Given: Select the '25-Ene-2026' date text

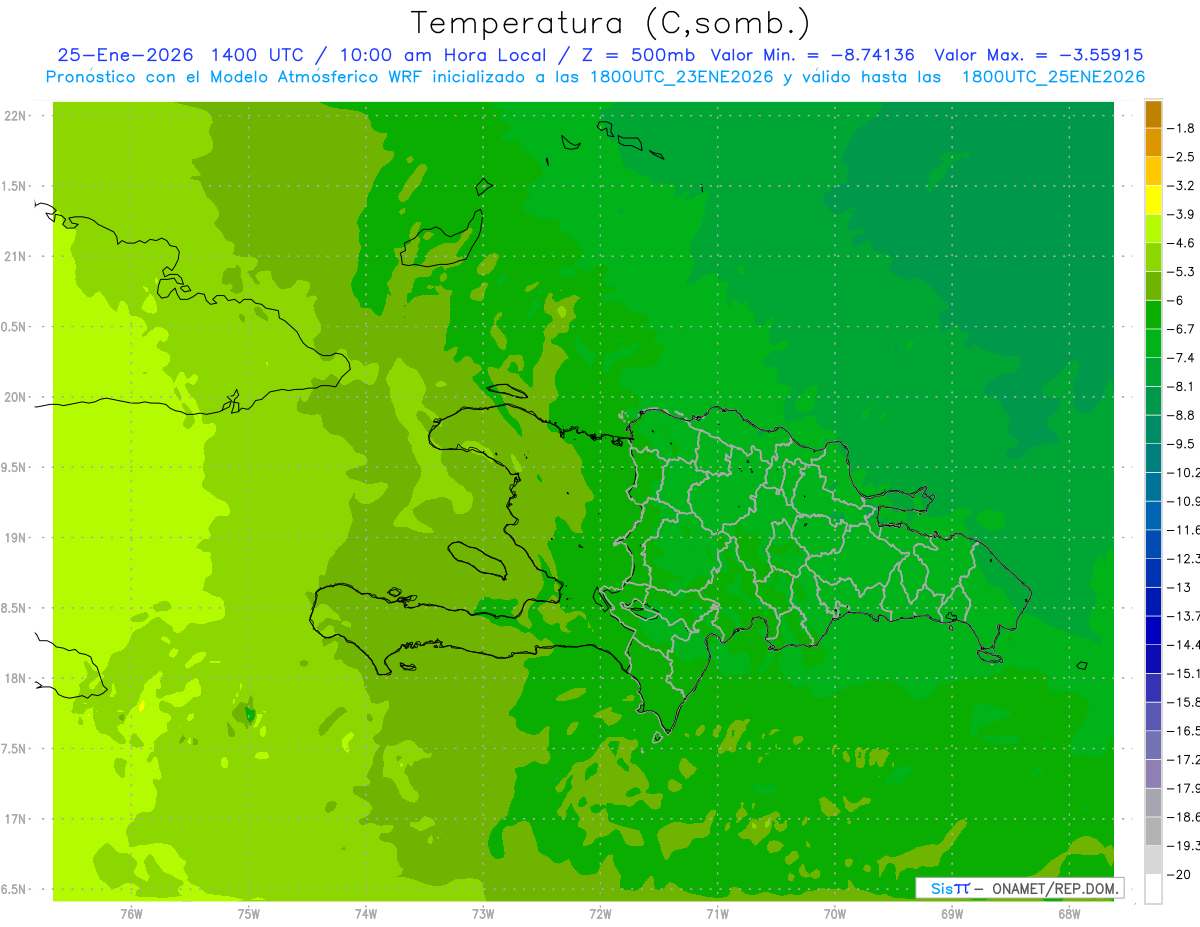Looking at the screenshot, I should coord(124,55).
